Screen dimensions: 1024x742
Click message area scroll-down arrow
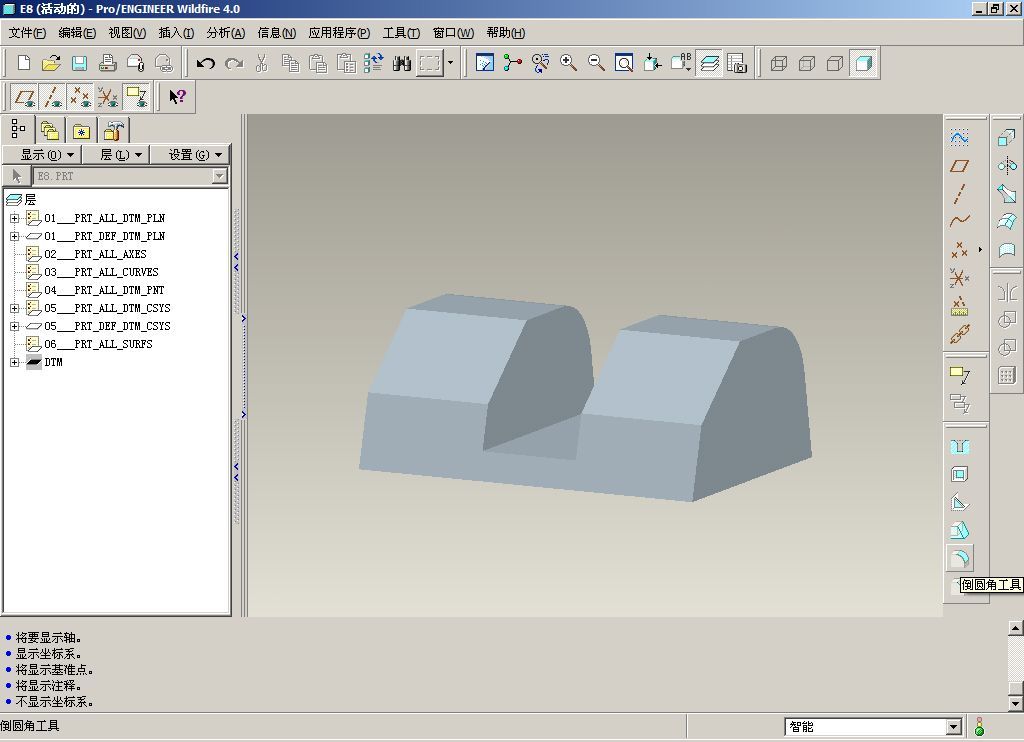tap(1016, 703)
